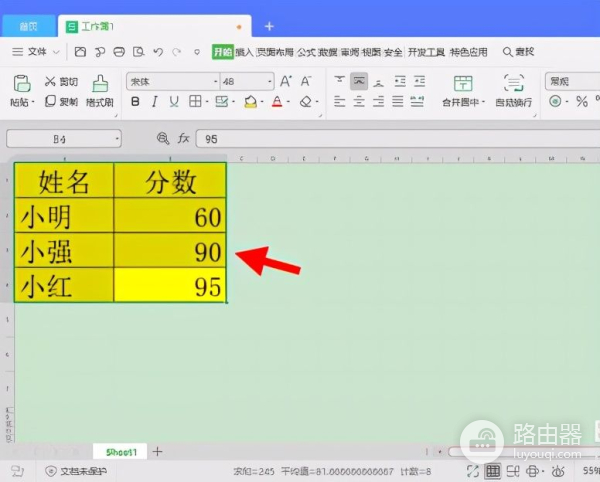Image resolution: width=600 pixels, height=482 pixels.
Task: Copy the selection with 复制
Action: (61, 101)
